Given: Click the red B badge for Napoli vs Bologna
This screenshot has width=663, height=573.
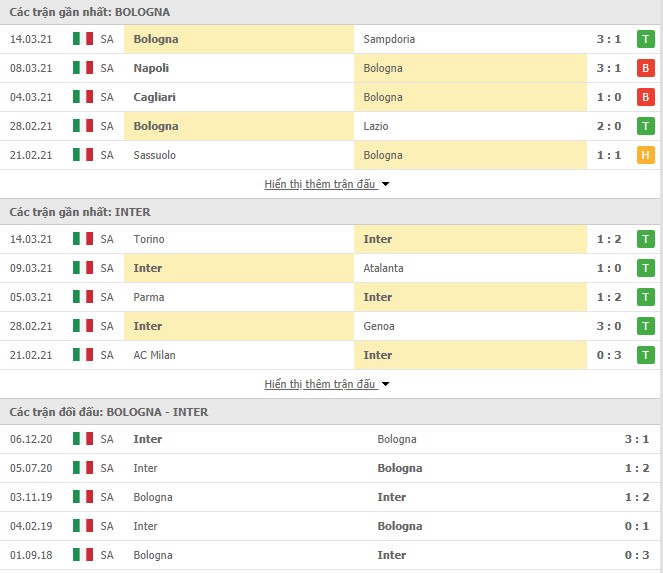Looking at the screenshot, I should click(645, 68).
